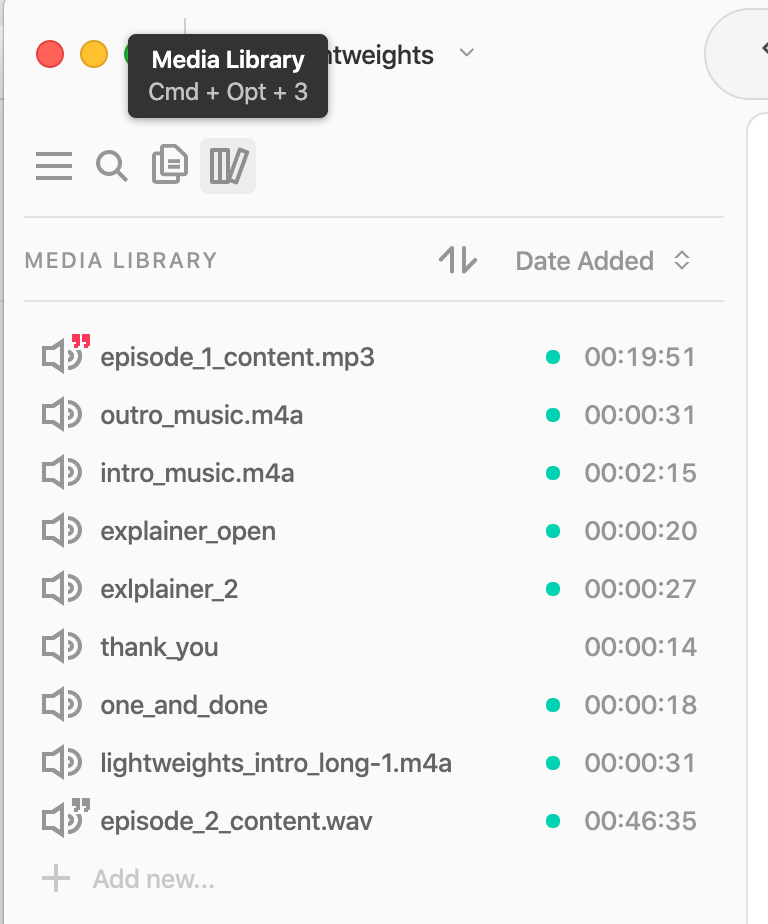
Task: Close the window with red button
Action: pyautogui.click(x=50, y=54)
